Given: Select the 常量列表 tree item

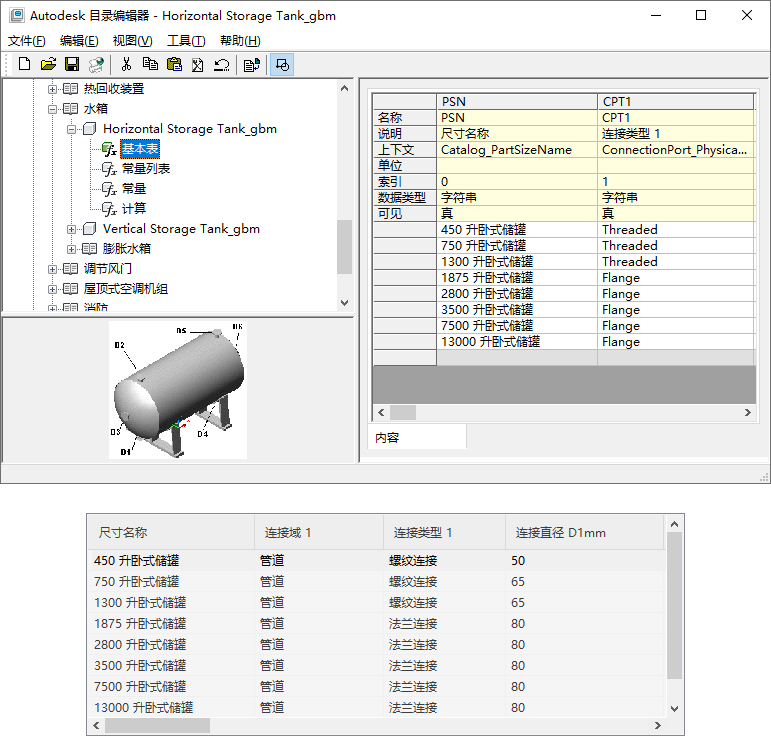Looking at the screenshot, I should point(146,169).
